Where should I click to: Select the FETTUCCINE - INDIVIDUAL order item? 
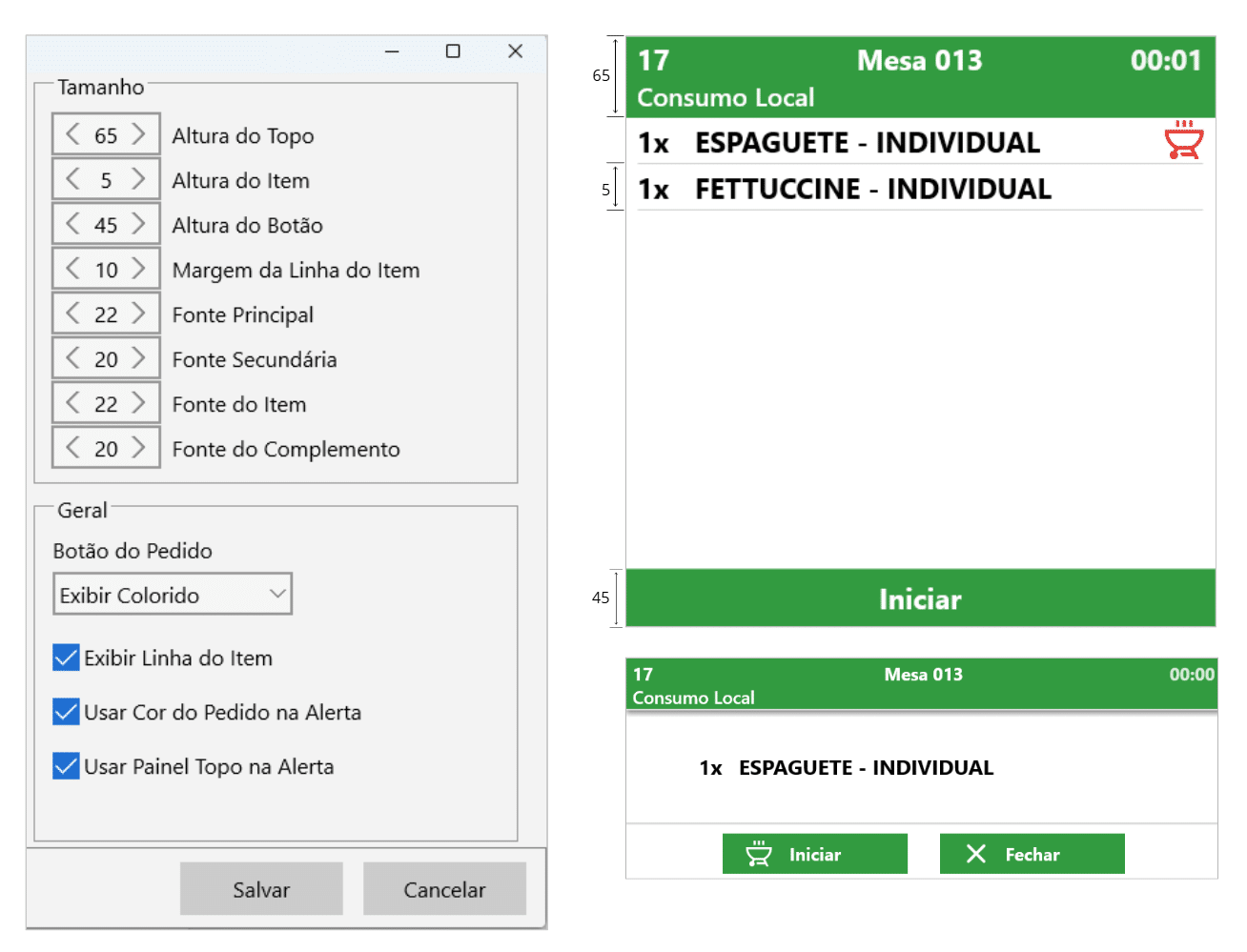(872, 189)
